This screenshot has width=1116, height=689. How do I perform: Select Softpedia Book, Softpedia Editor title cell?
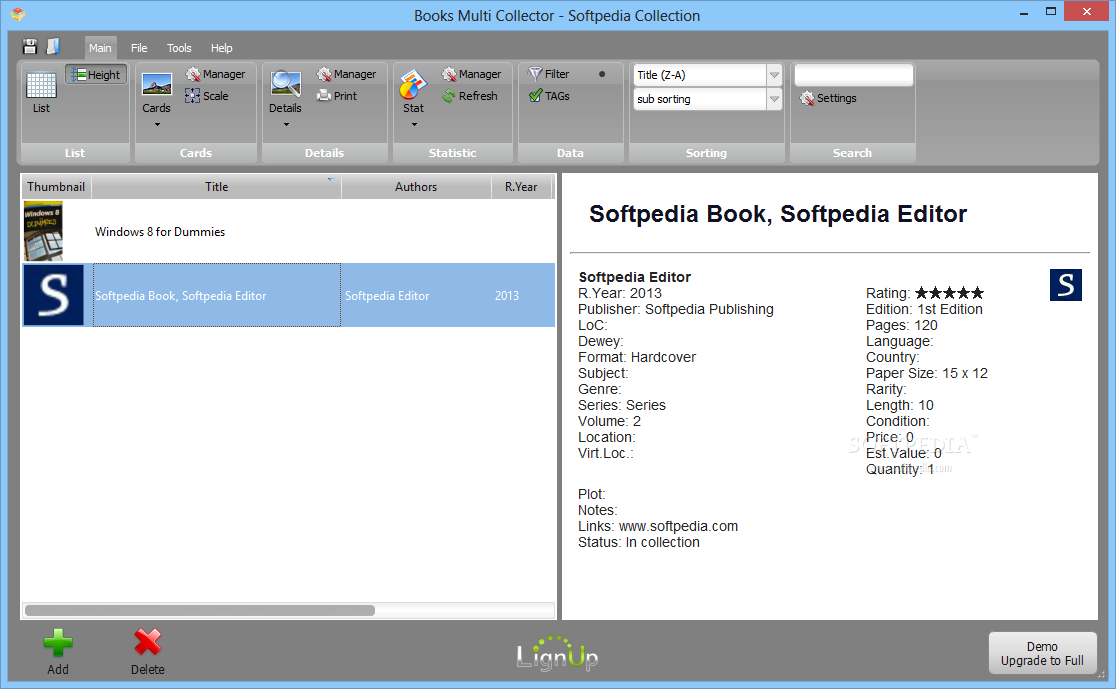(217, 295)
